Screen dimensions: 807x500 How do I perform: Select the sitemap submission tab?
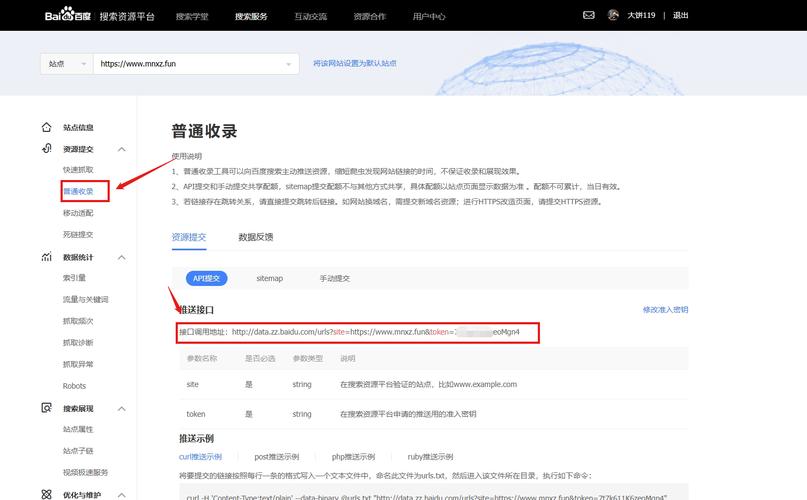click(x=269, y=278)
